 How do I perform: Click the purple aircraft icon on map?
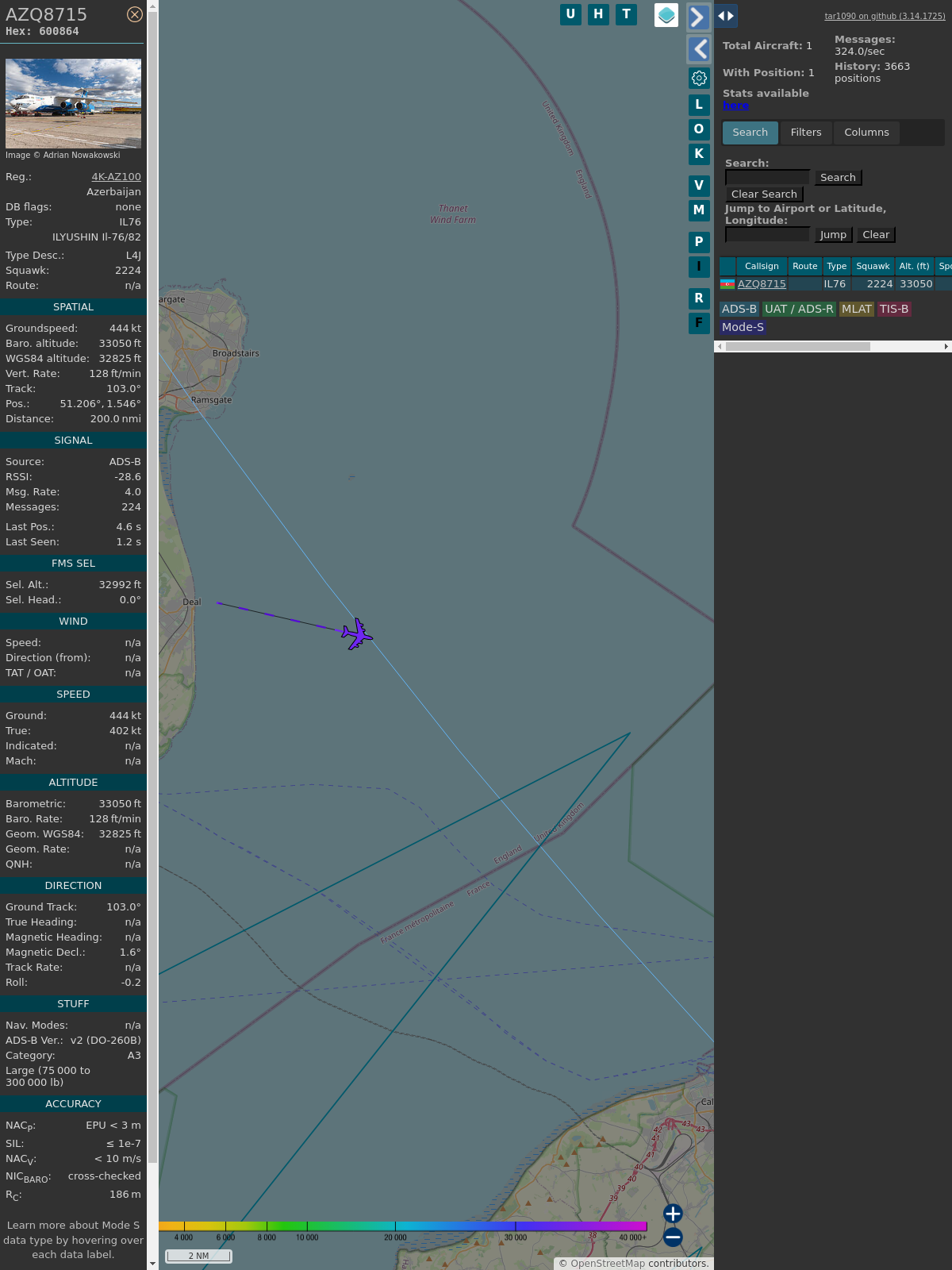tap(358, 634)
